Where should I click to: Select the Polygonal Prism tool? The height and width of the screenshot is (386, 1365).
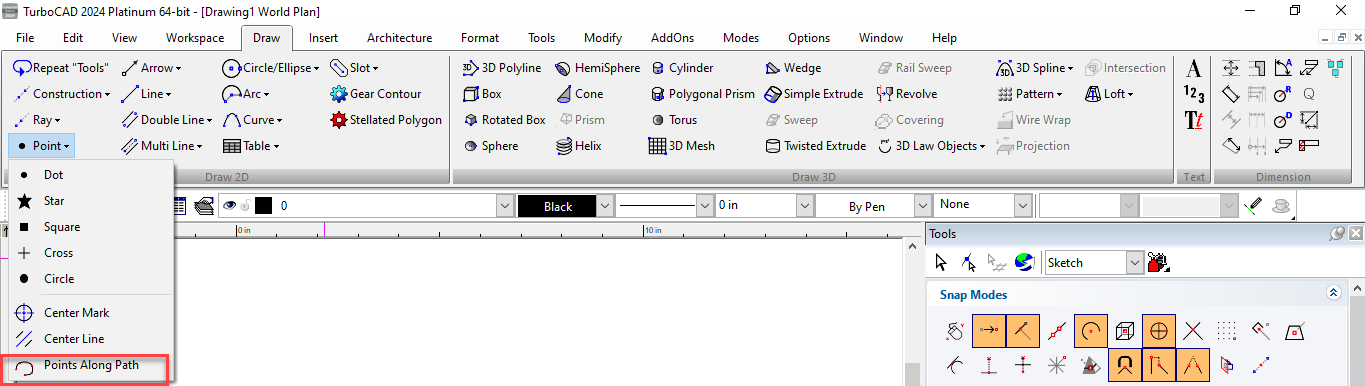[701, 94]
